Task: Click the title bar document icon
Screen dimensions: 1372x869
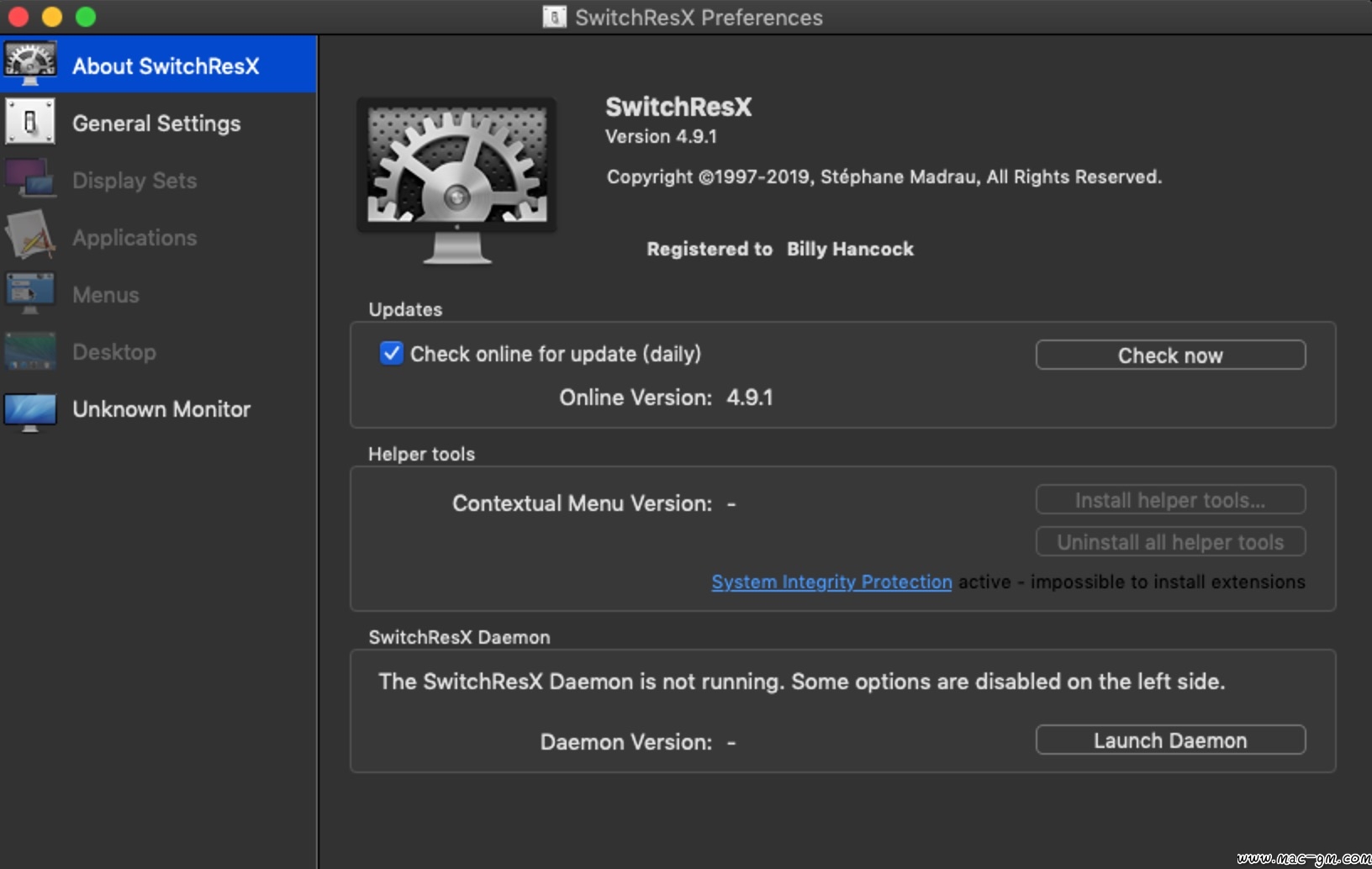Action: pos(554,17)
